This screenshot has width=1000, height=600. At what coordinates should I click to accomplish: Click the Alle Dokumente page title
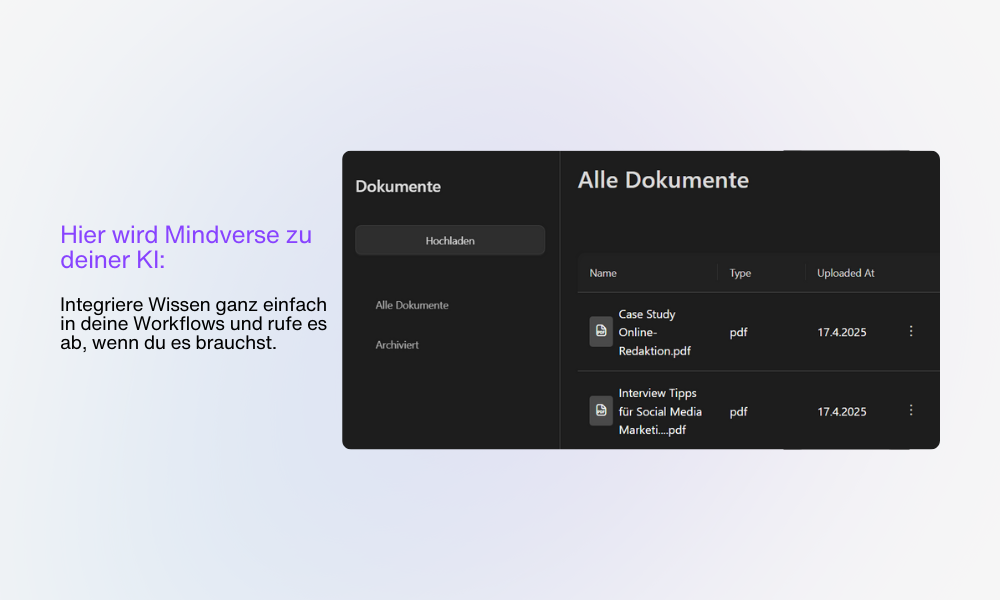click(x=663, y=180)
